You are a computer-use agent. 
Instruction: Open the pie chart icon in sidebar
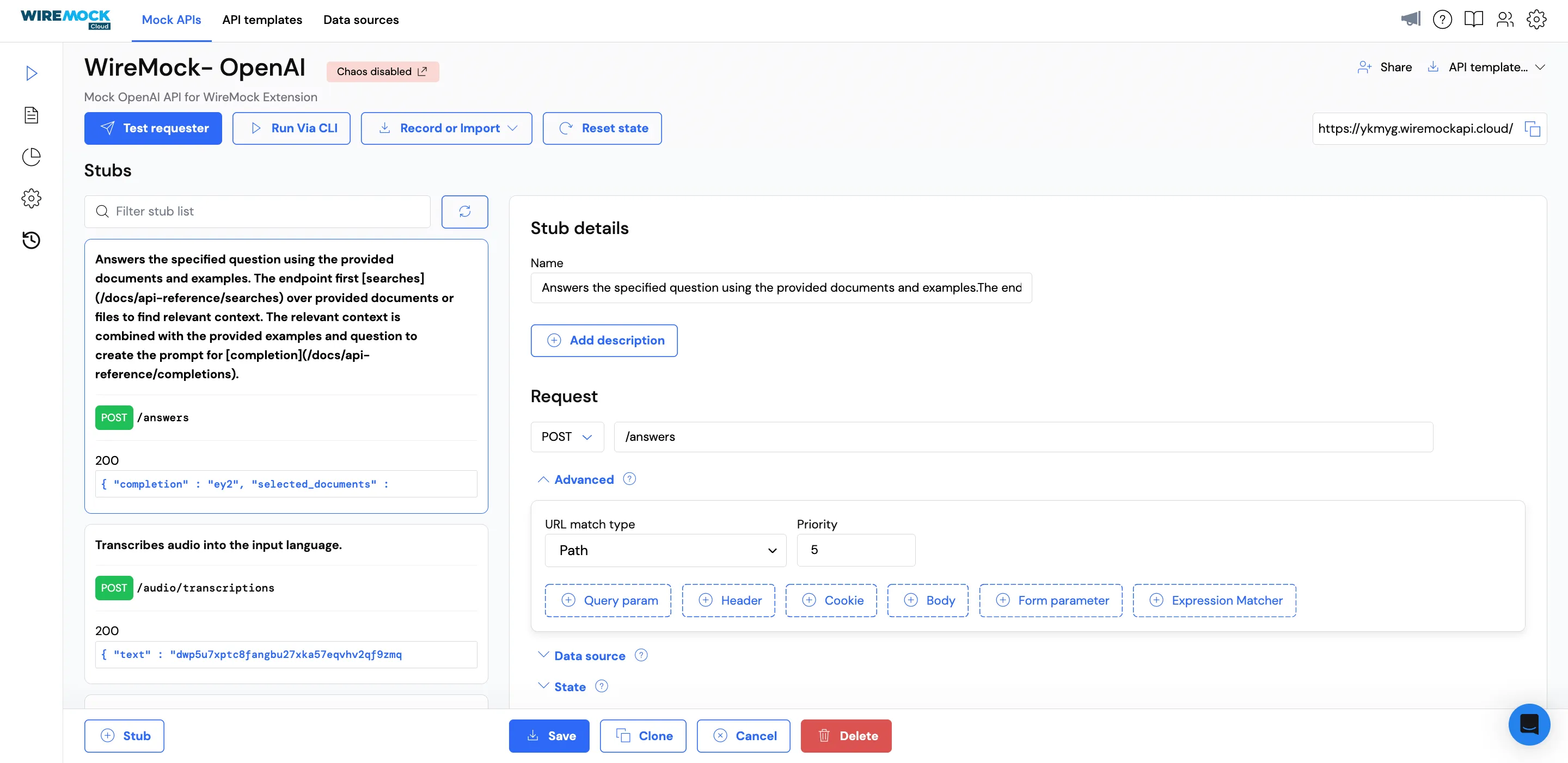point(32,157)
